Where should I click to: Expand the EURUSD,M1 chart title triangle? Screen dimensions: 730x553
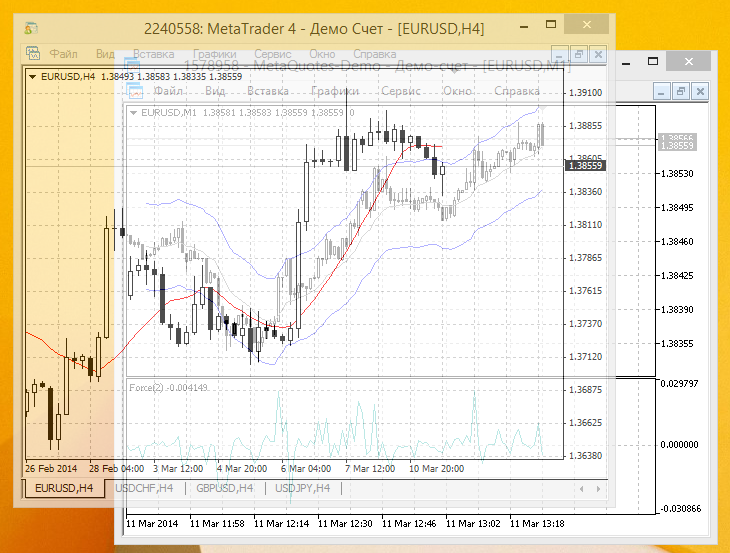[x=134, y=113]
